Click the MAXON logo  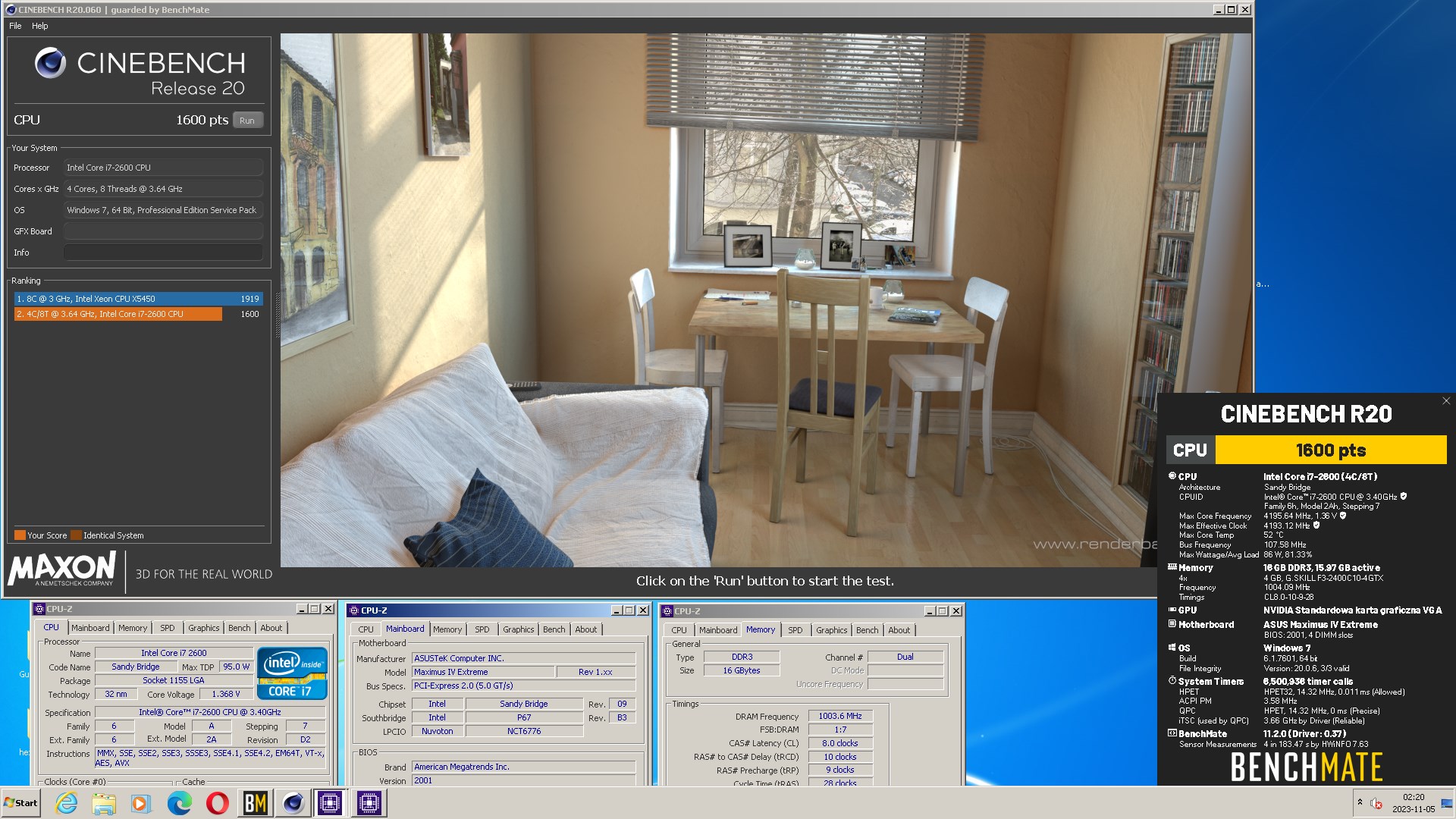click(62, 569)
